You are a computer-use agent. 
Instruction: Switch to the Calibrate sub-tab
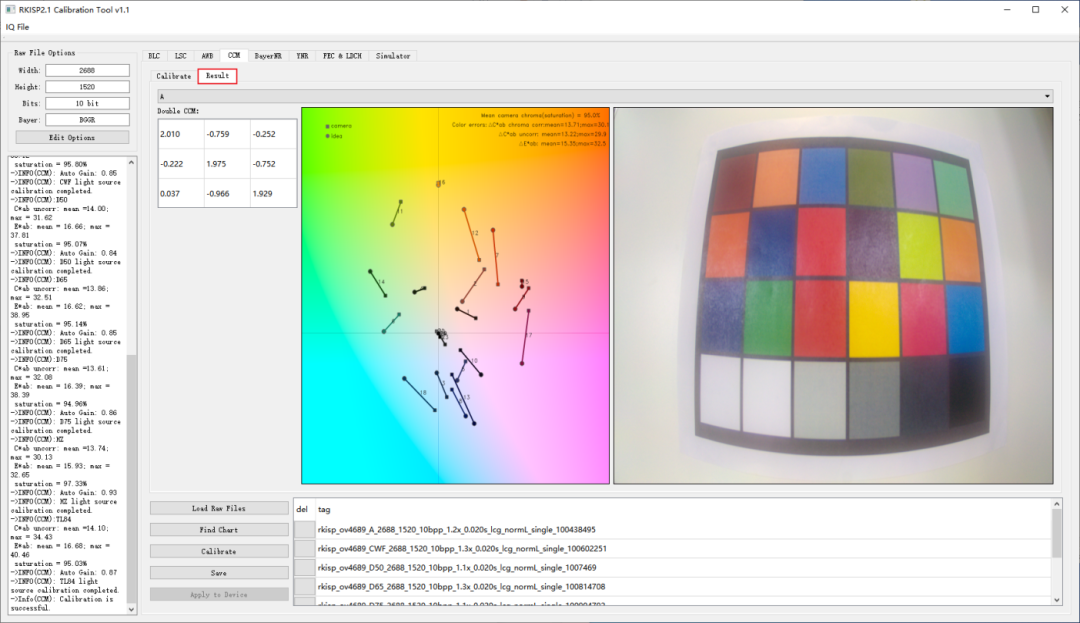pyautogui.click(x=174, y=76)
